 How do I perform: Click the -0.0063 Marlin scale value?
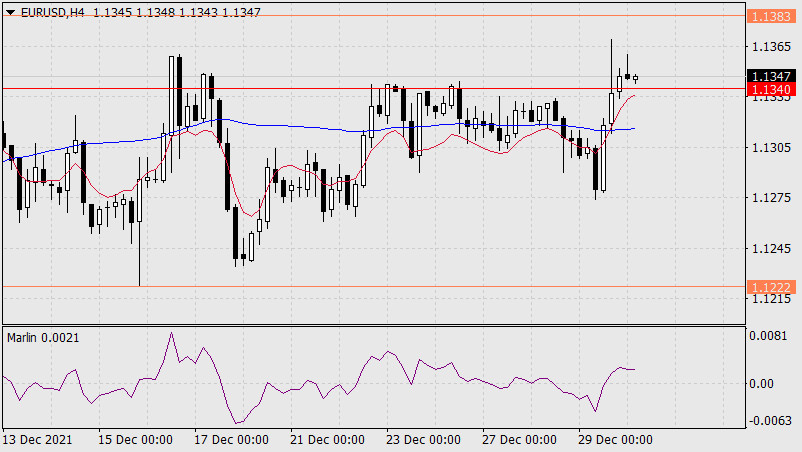click(770, 421)
